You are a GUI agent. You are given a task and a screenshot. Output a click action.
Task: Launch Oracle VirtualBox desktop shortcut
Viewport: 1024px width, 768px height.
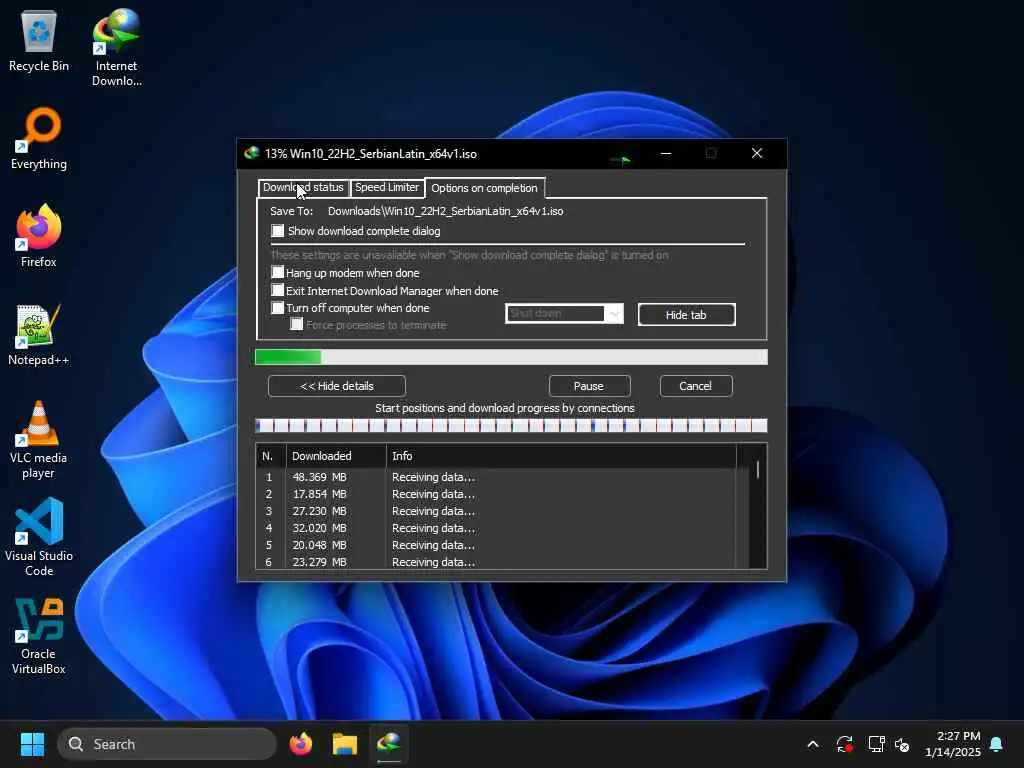point(39,636)
